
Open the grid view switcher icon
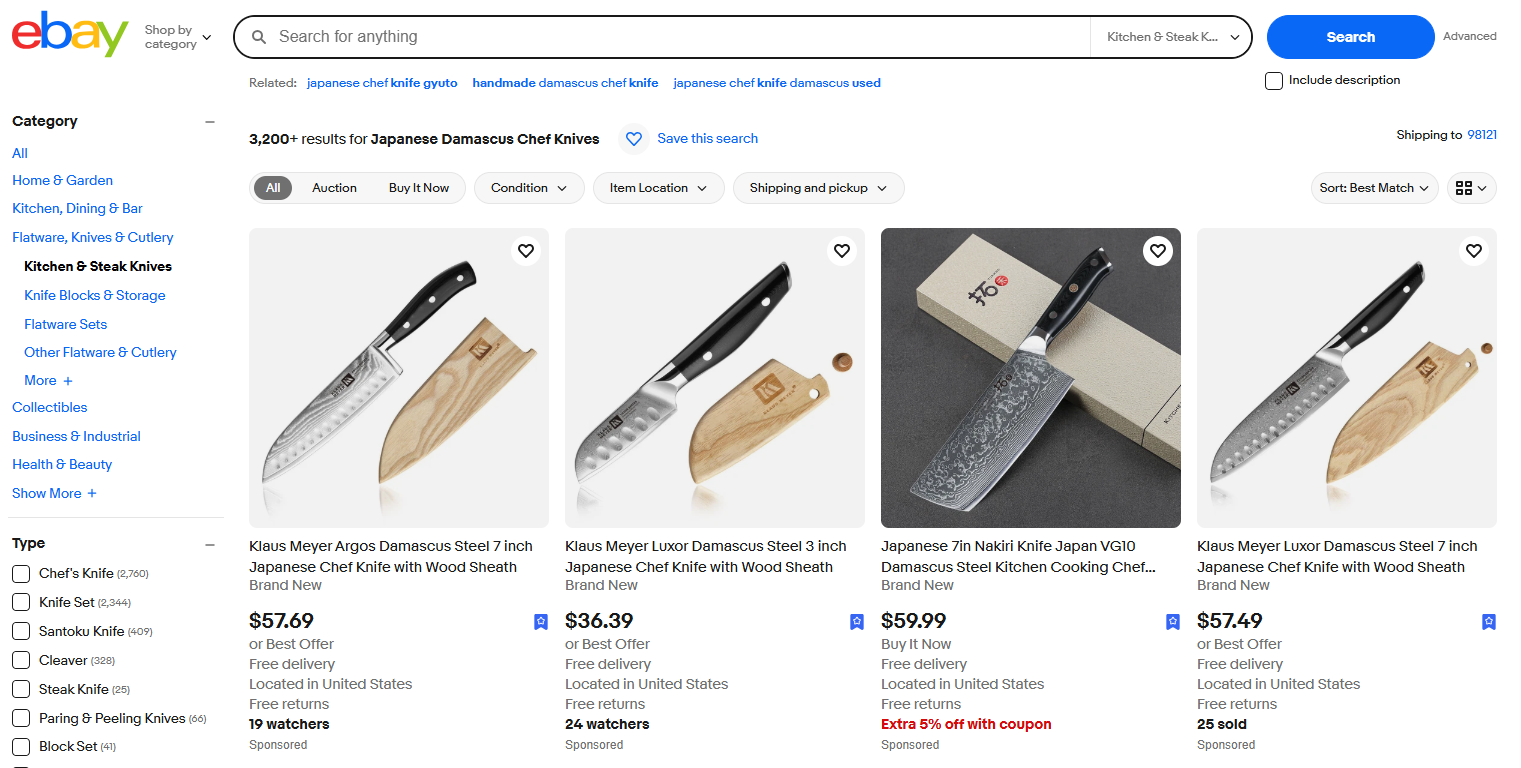(1471, 188)
